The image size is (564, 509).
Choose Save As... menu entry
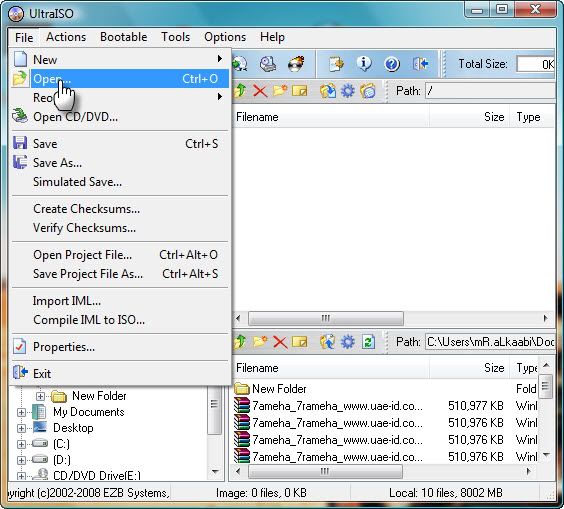(120, 163)
